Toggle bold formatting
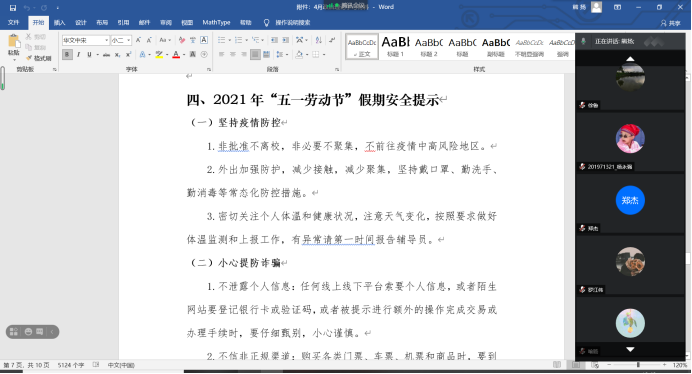This screenshot has height=374, width=692. pyautogui.click(x=67, y=54)
